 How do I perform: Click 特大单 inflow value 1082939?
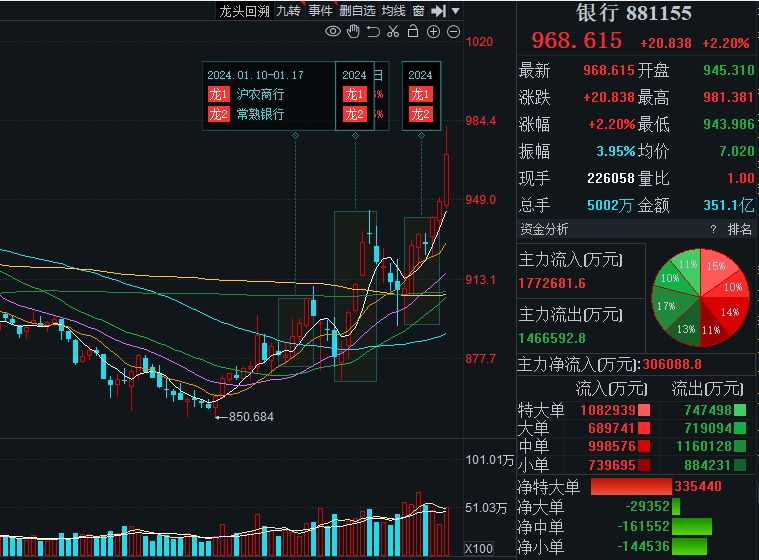607,410
